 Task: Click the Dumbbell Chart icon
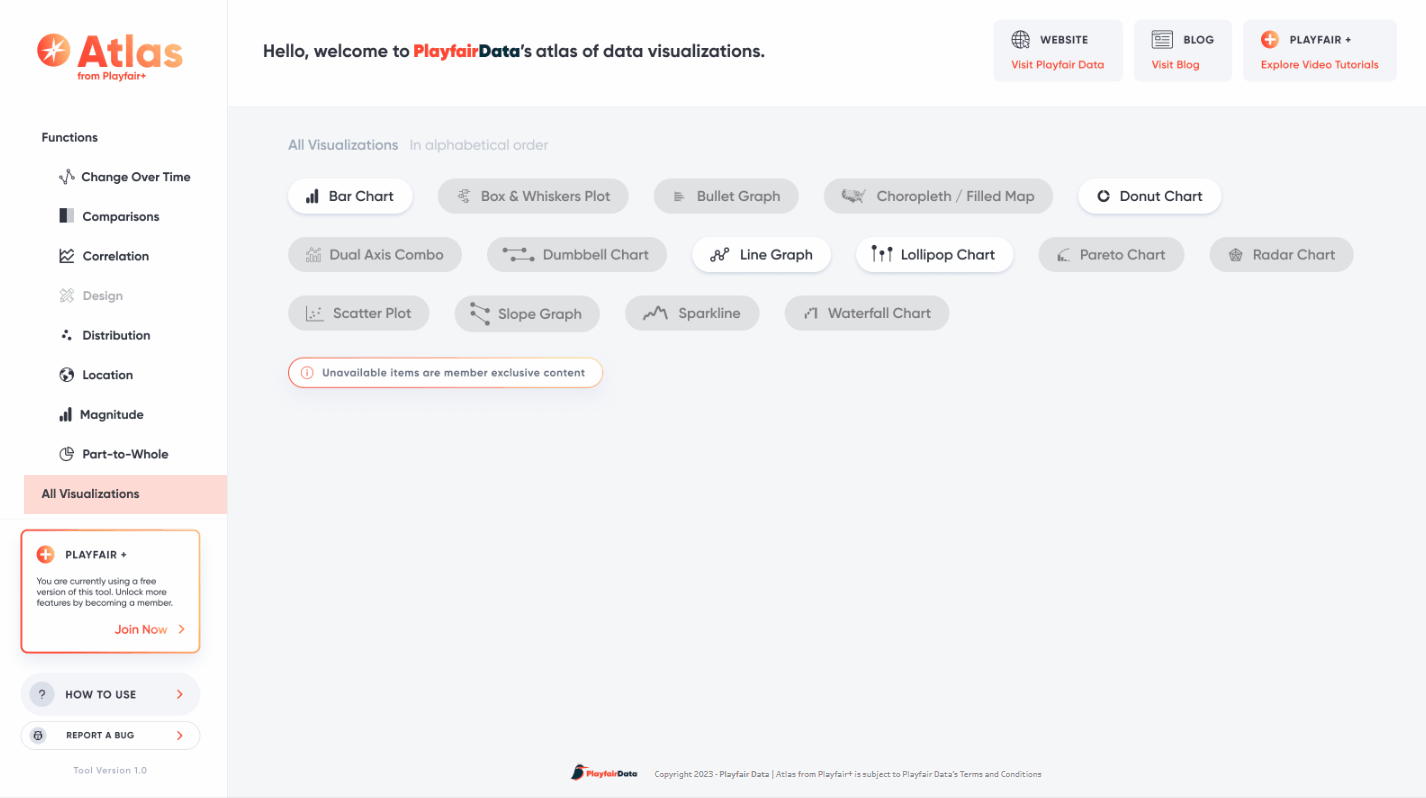pyautogui.click(x=518, y=255)
